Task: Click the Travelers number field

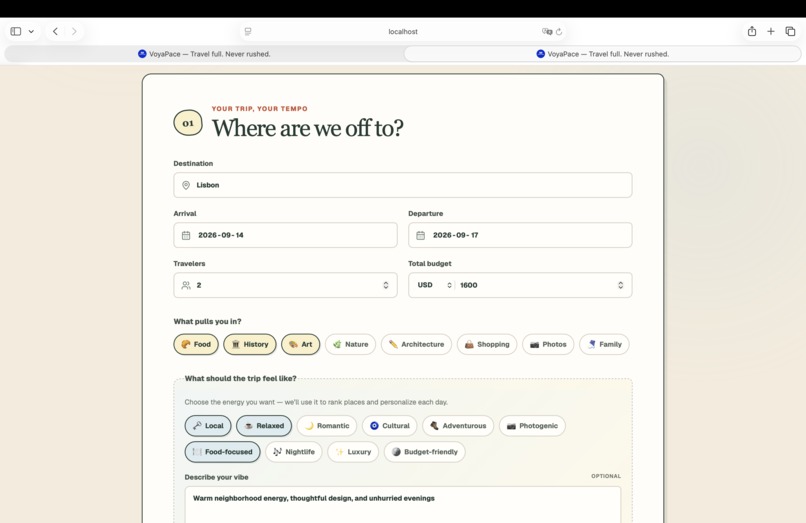Action: tap(285, 285)
